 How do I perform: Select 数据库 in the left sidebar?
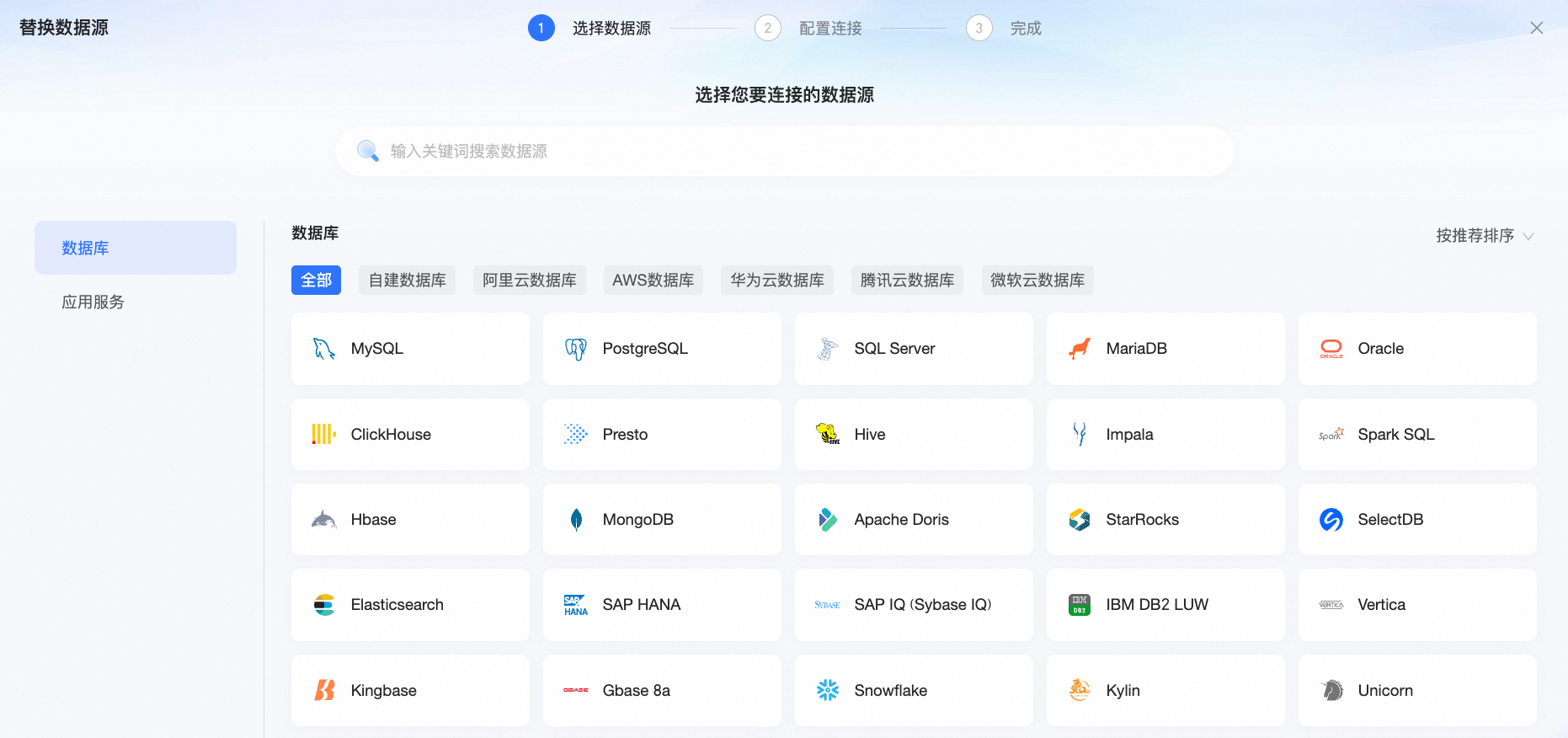tap(136, 248)
